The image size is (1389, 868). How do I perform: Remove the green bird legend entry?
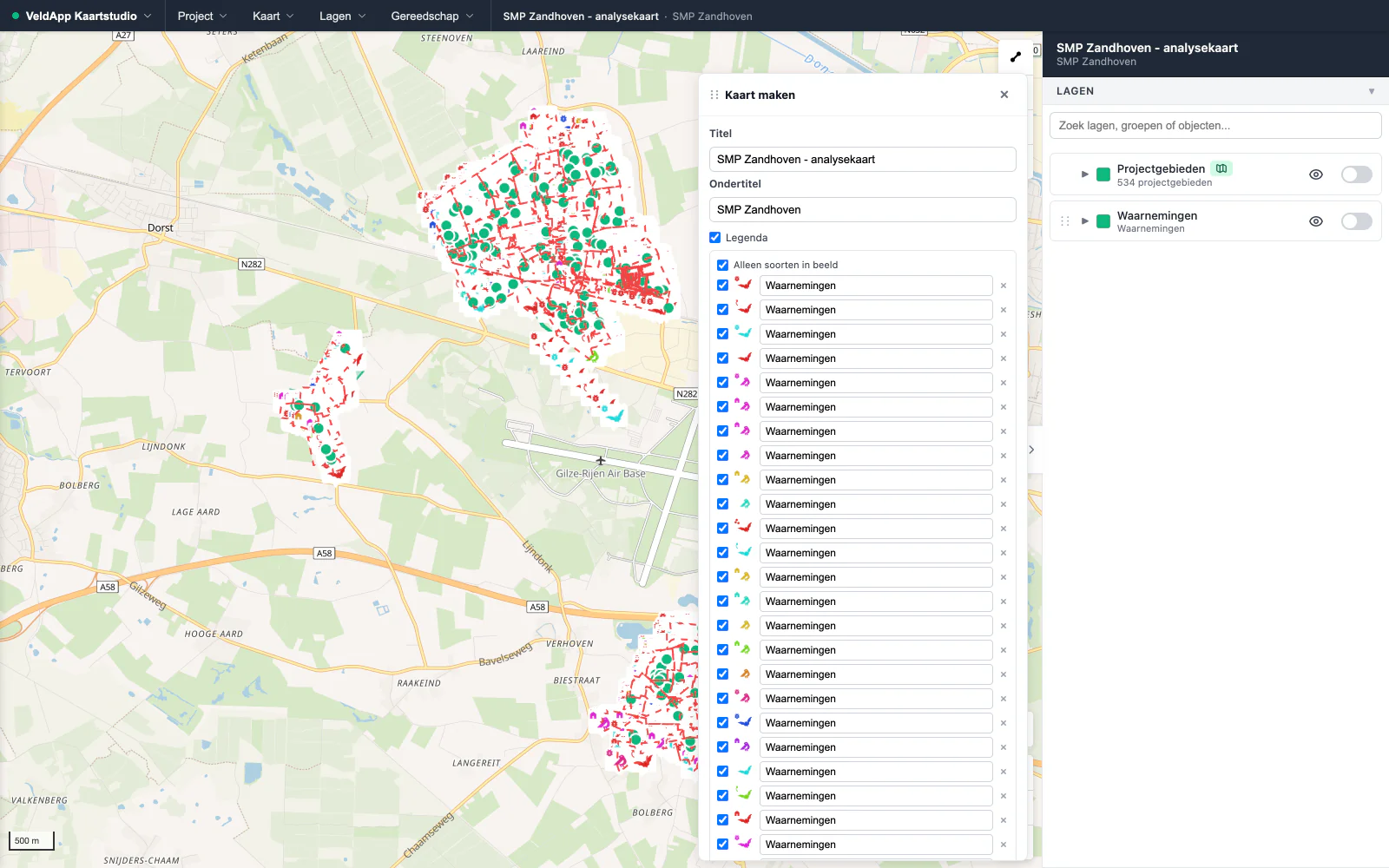point(1004,650)
